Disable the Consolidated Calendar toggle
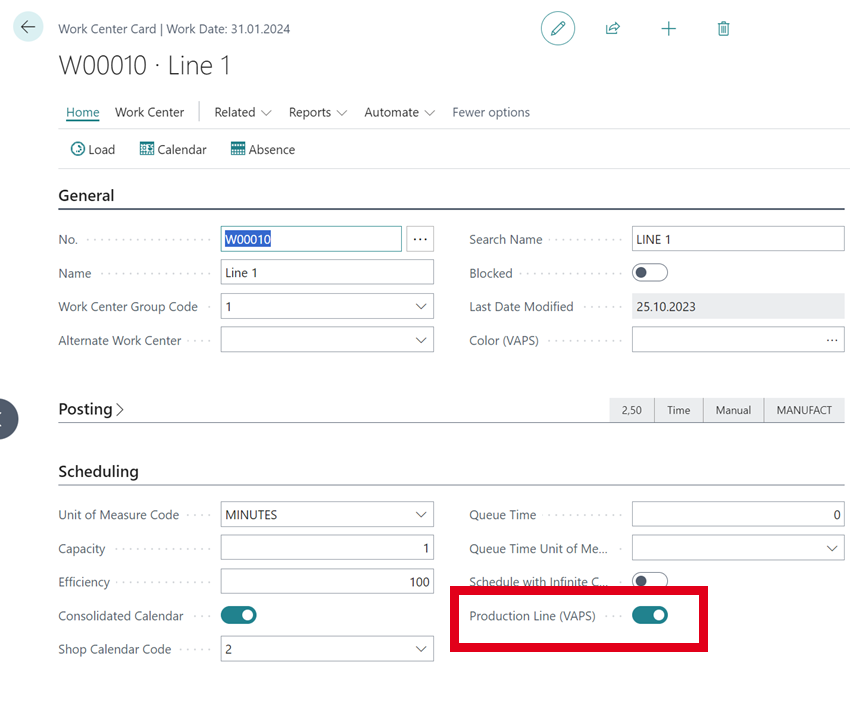This screenshot has height=703, width=850. tap(237, 615)
